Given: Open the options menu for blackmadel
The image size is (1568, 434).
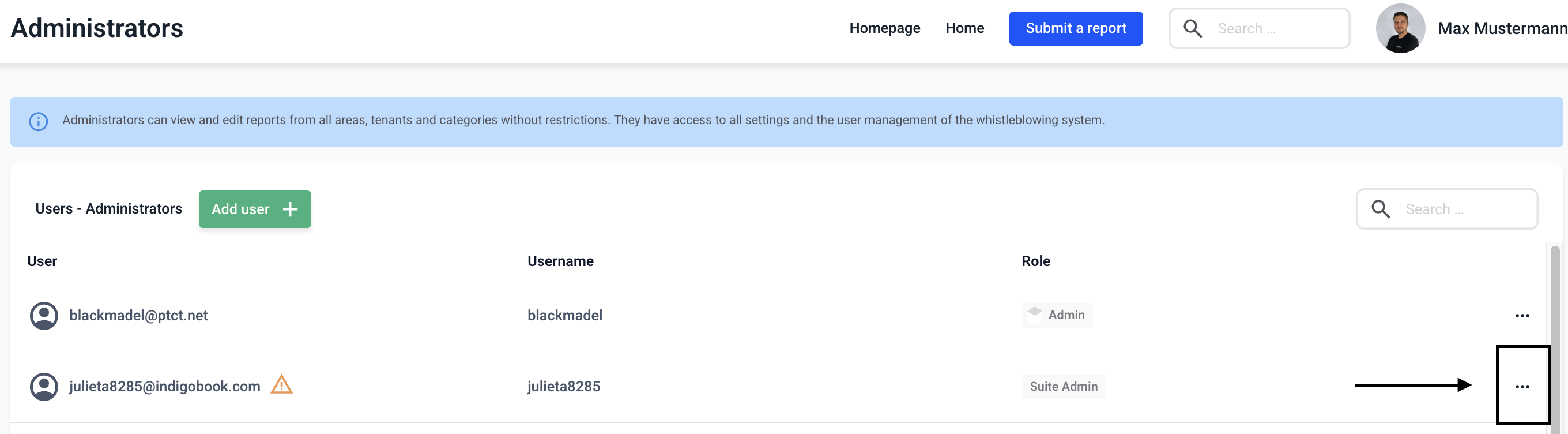Looking at the screenshot, I should [x=1522, y=316].
